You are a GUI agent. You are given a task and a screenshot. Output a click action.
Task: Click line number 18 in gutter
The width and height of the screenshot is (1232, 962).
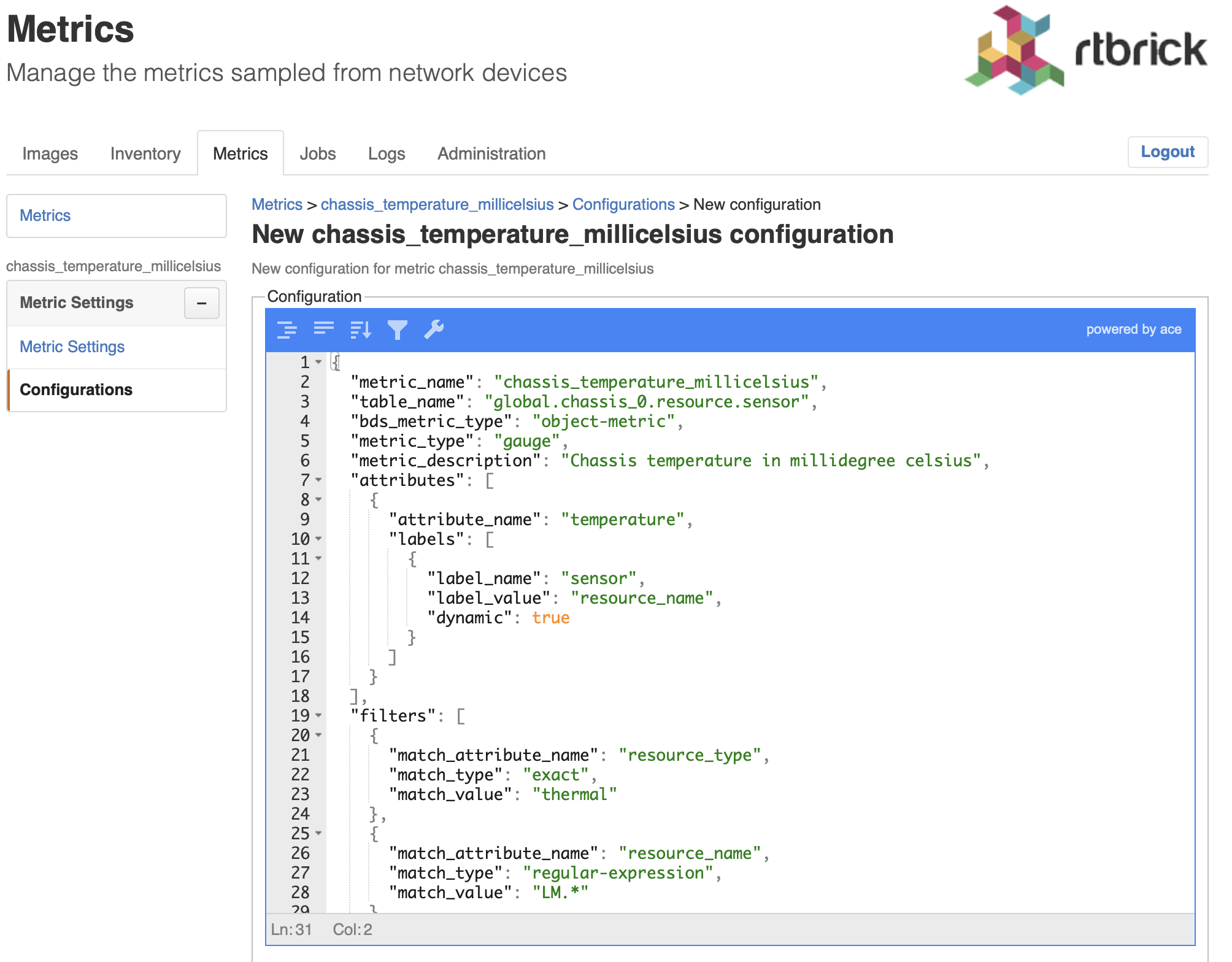[x=300, y=696]
